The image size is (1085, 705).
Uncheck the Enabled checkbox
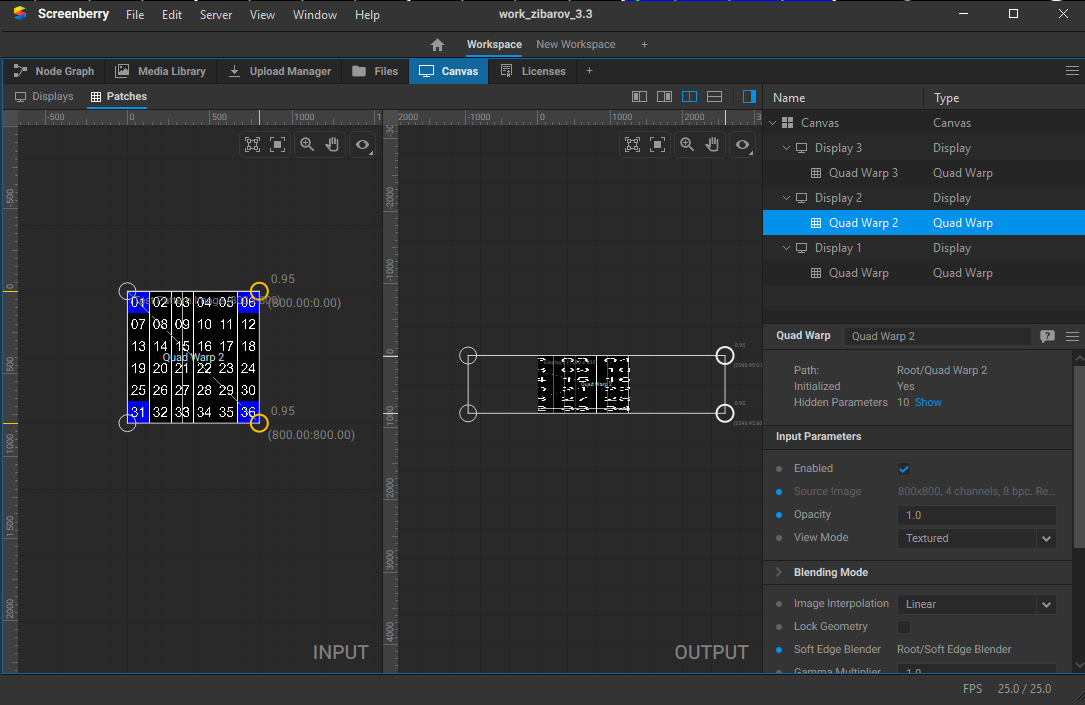coord(904,469)
